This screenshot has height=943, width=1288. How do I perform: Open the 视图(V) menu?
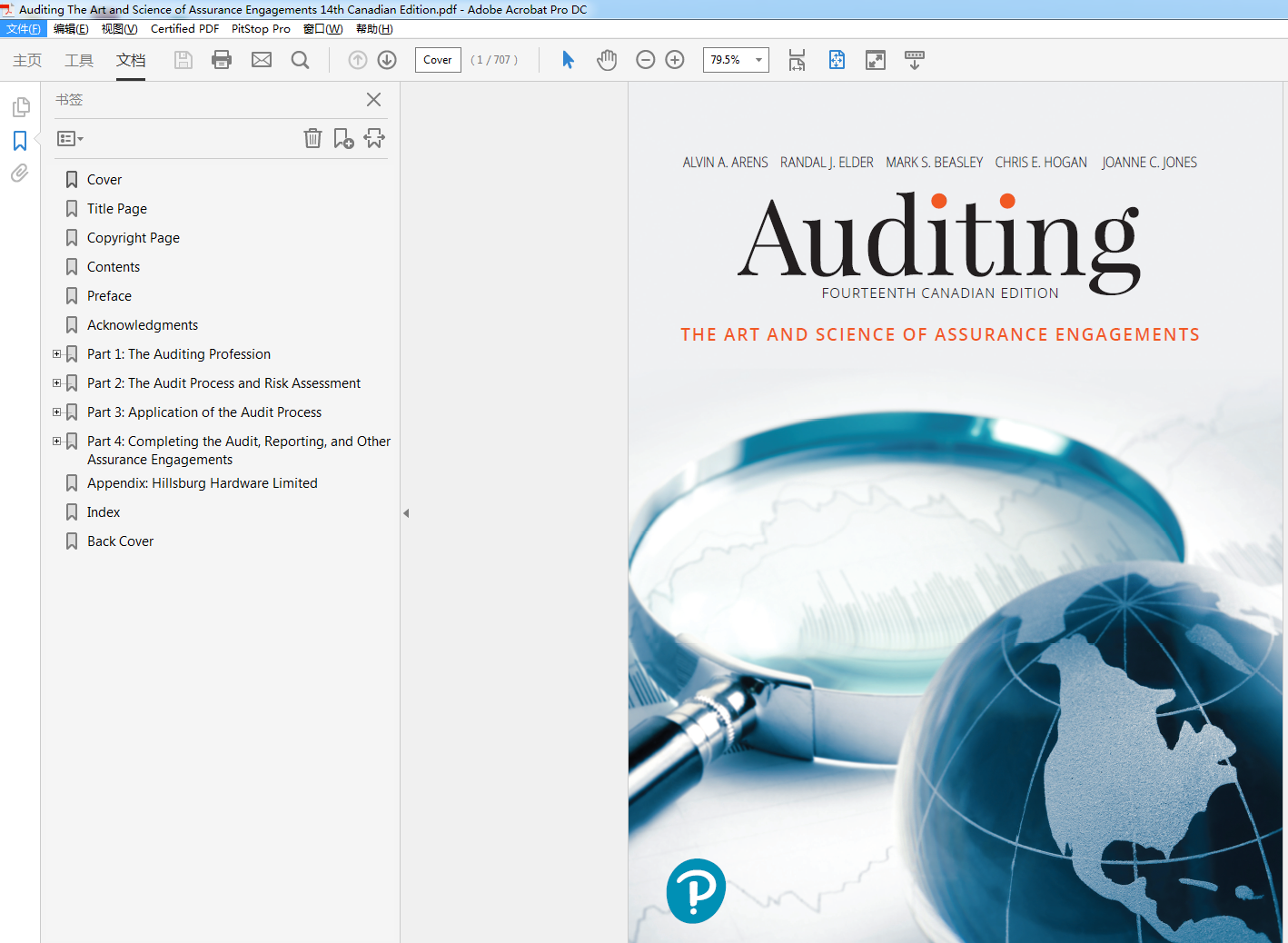click(x=120, y=29)
